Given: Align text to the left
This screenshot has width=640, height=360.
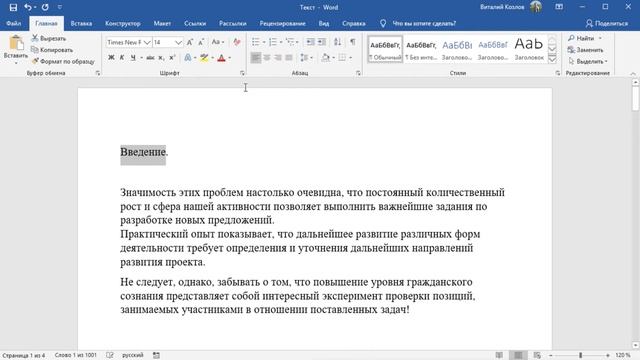Looking at the screenshot, I should point(256,58).
